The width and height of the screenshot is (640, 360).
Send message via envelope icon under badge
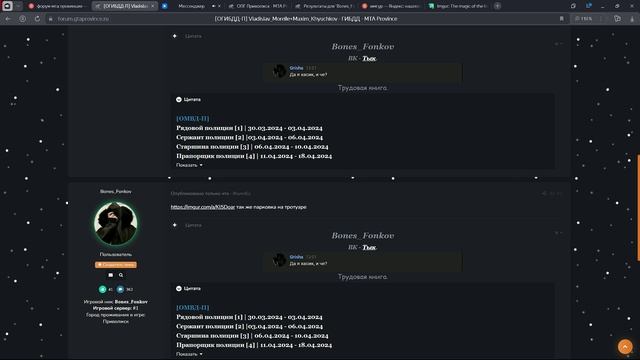coord(111,275)
